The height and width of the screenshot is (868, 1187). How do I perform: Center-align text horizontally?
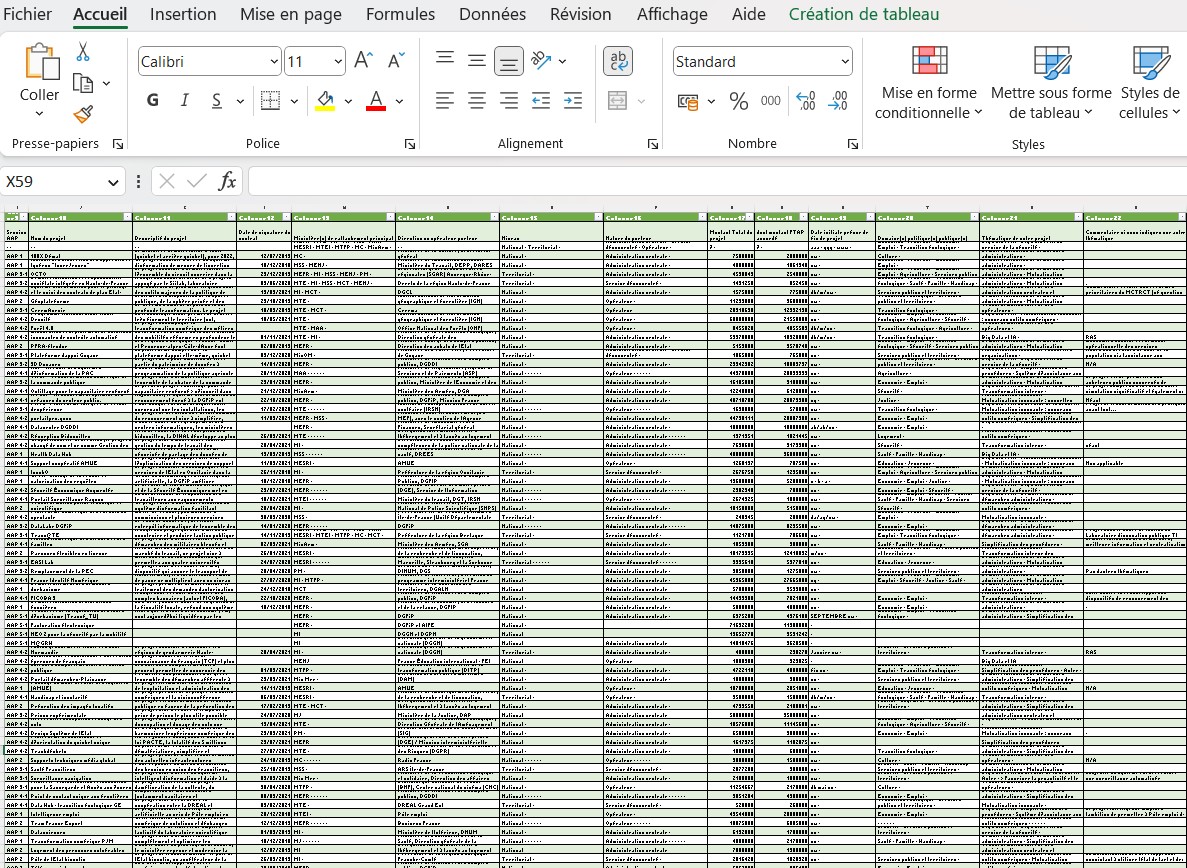pyautogui.click(x=477, y=101)
